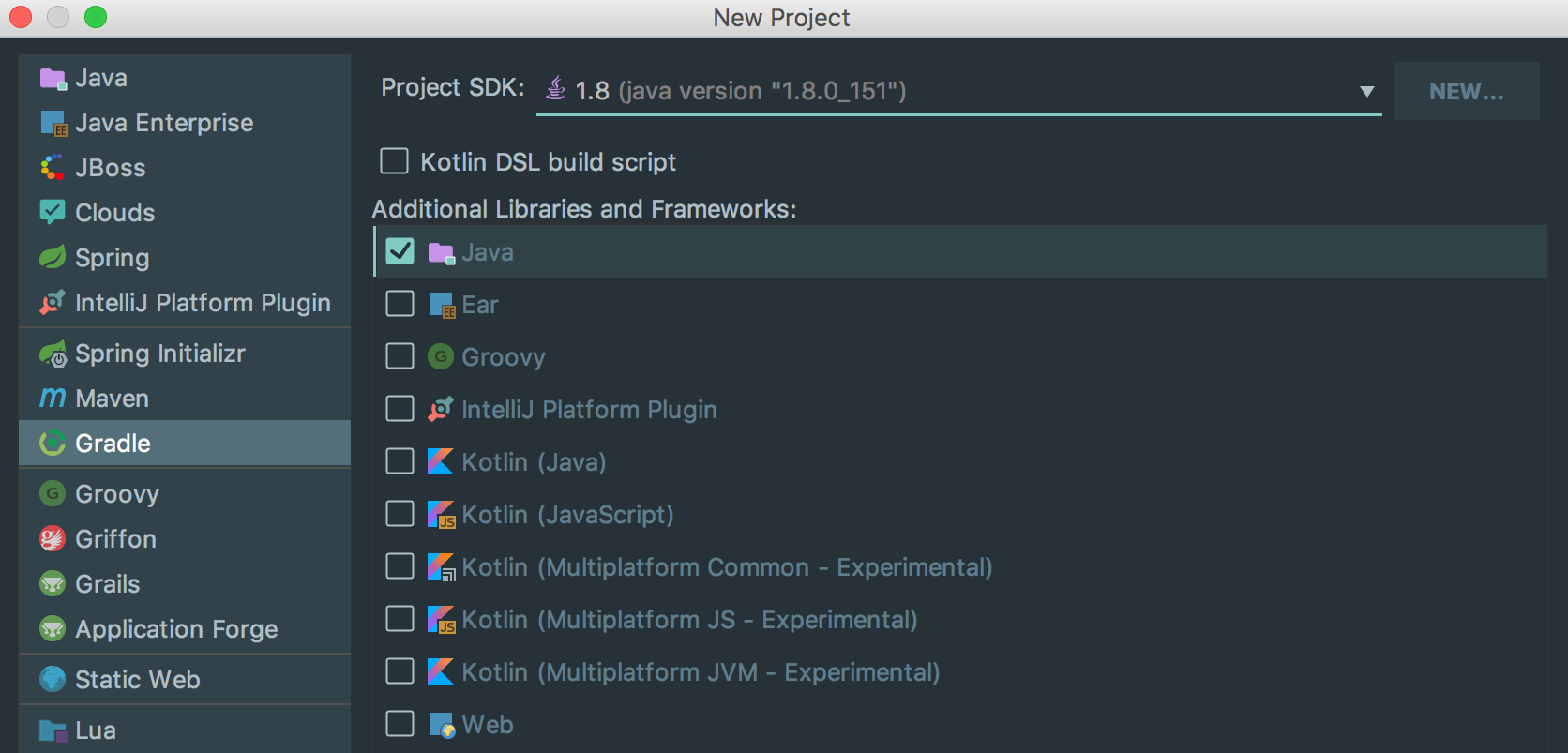The image size is (1568, 753).
Task: Choose Static Web project type
Action: 185,680
